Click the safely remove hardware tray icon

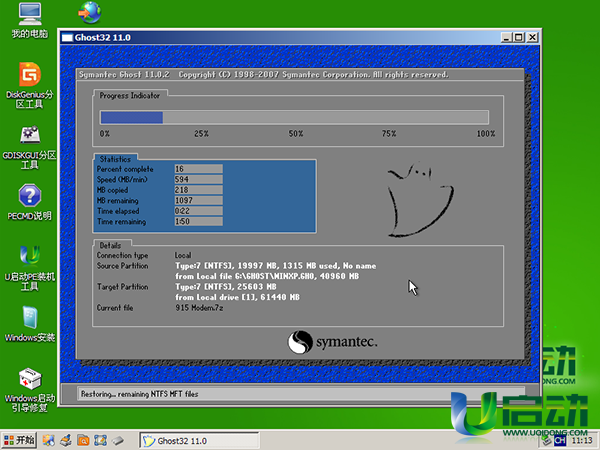click(x=546, y=441)
